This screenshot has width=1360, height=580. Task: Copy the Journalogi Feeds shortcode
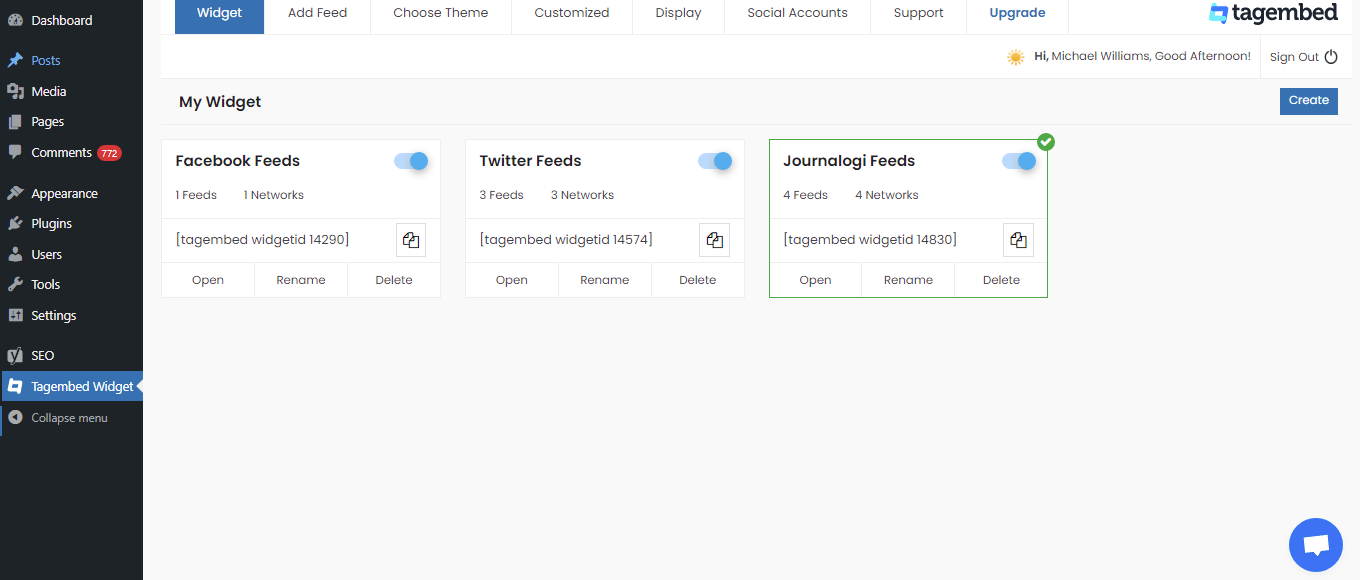tap(1018, 240)
